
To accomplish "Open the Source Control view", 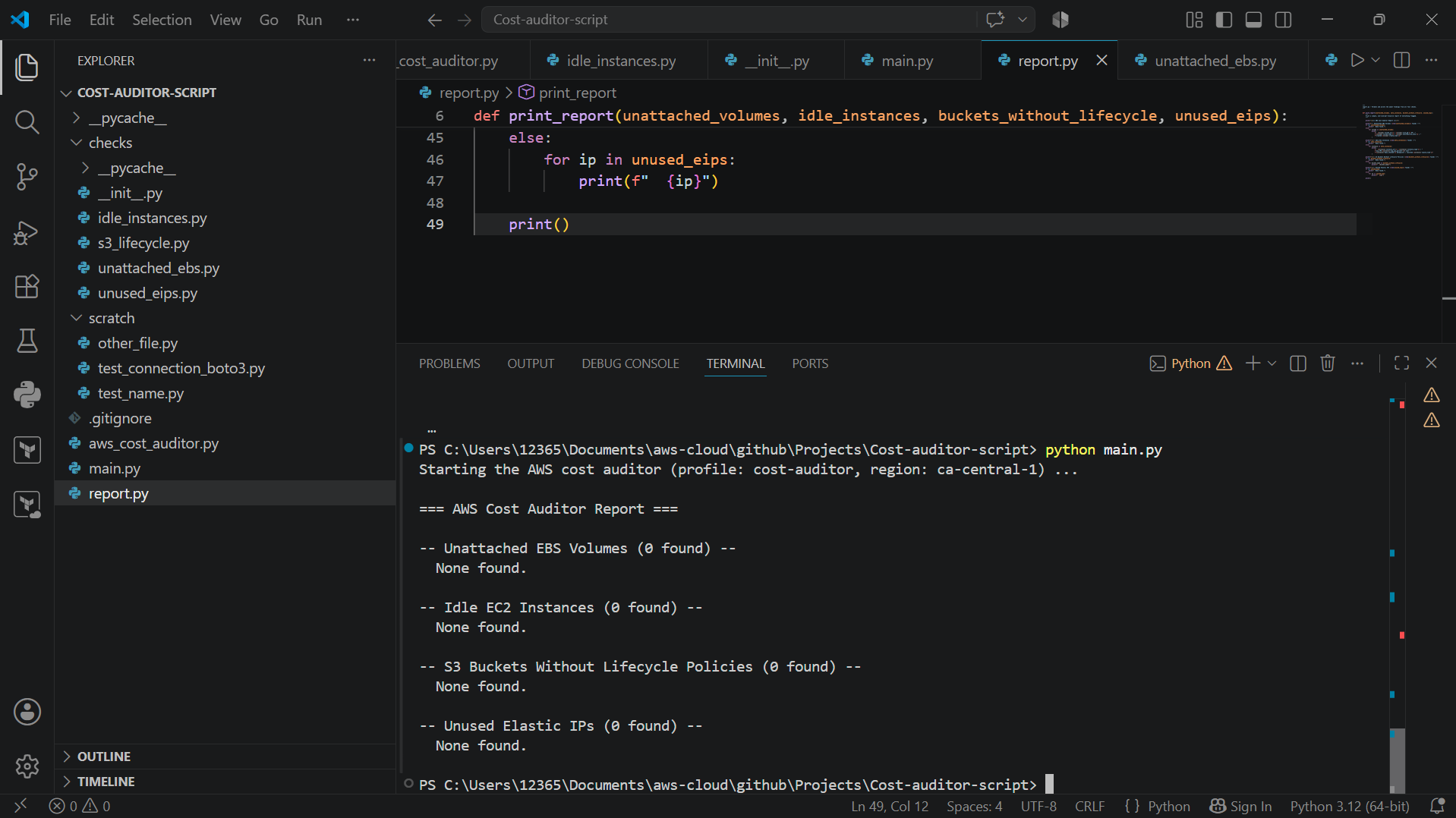I will (27, 176).
